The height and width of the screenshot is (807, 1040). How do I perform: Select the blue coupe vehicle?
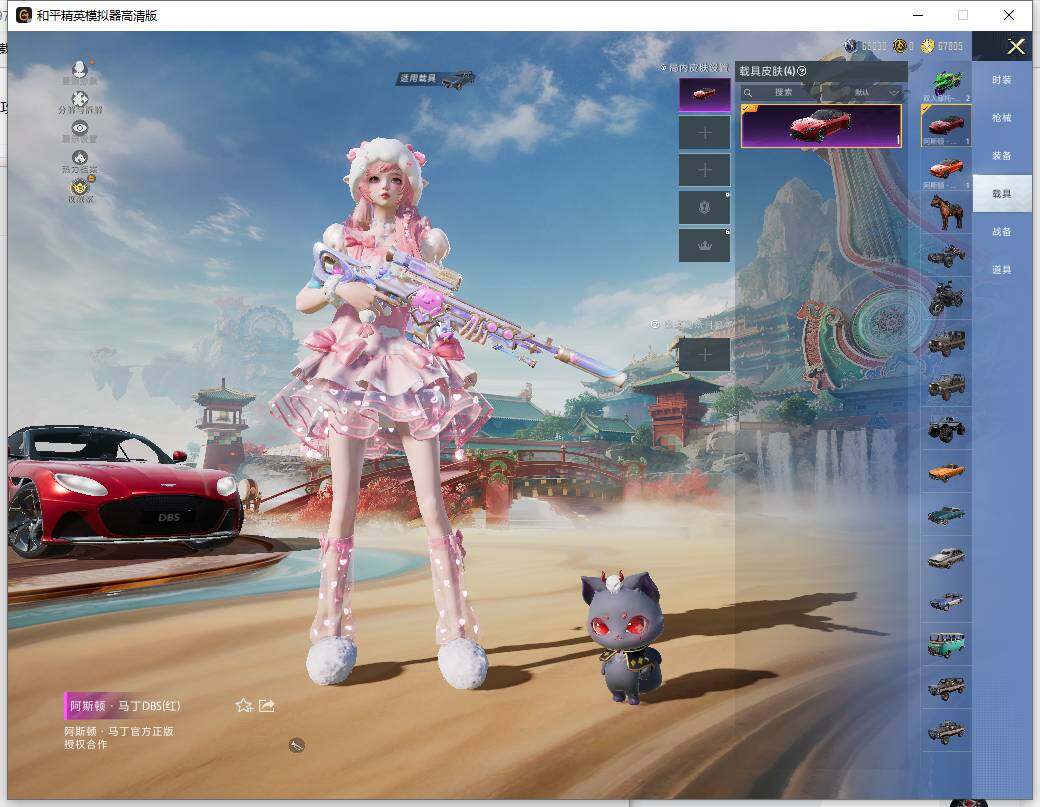(x=946, y=601)
